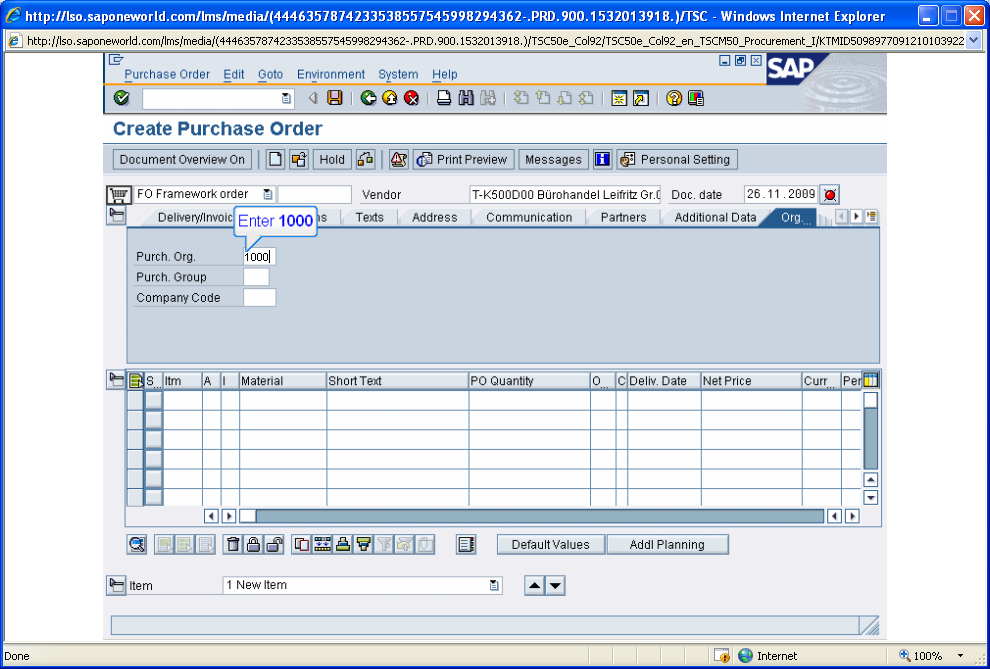Click the Default Values button
Viewport: 990px width, 669px height.
551,545
